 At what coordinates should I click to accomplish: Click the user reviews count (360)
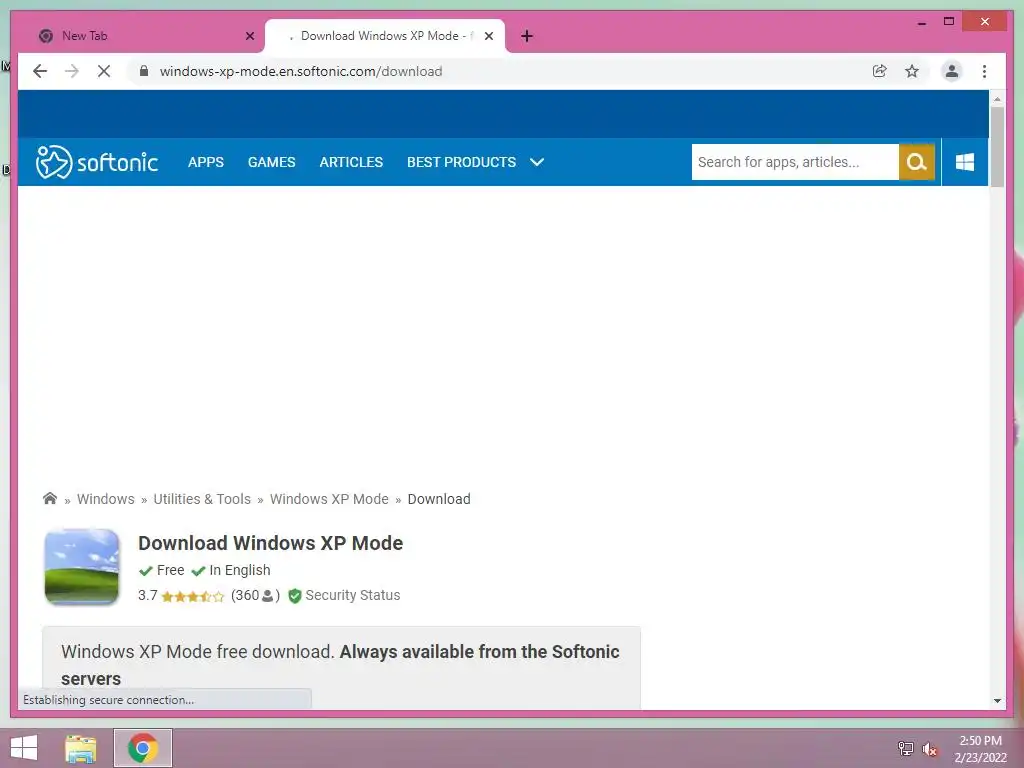(x=255, y=596)
